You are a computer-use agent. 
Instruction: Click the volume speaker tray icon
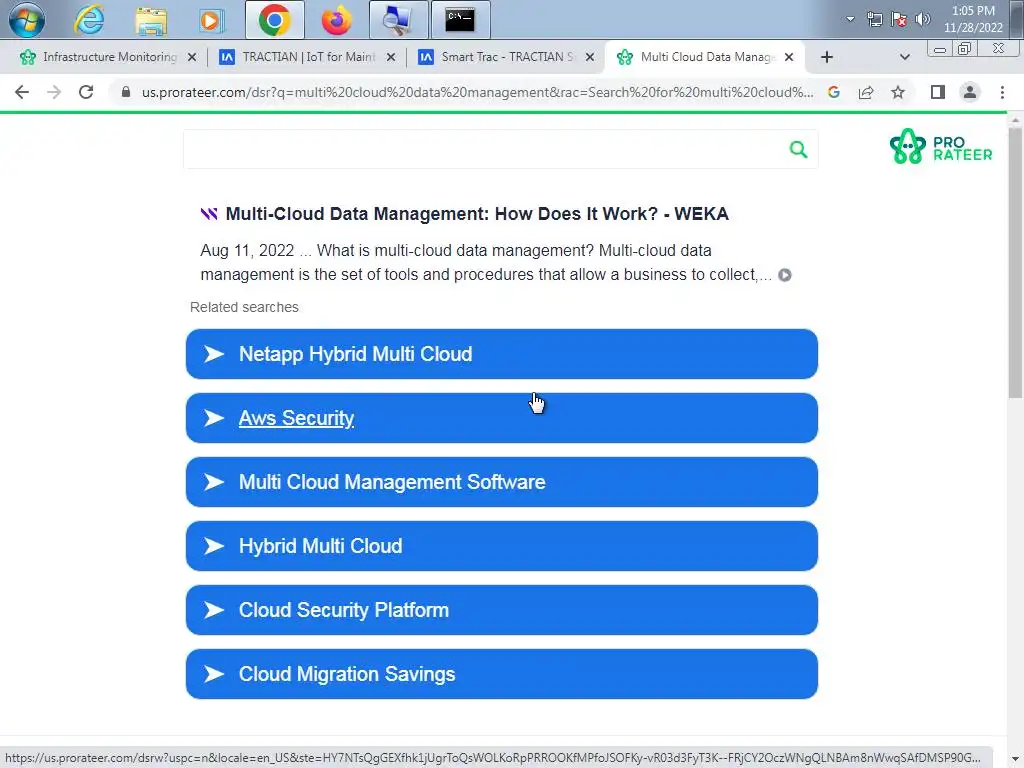tap(923, 19)
